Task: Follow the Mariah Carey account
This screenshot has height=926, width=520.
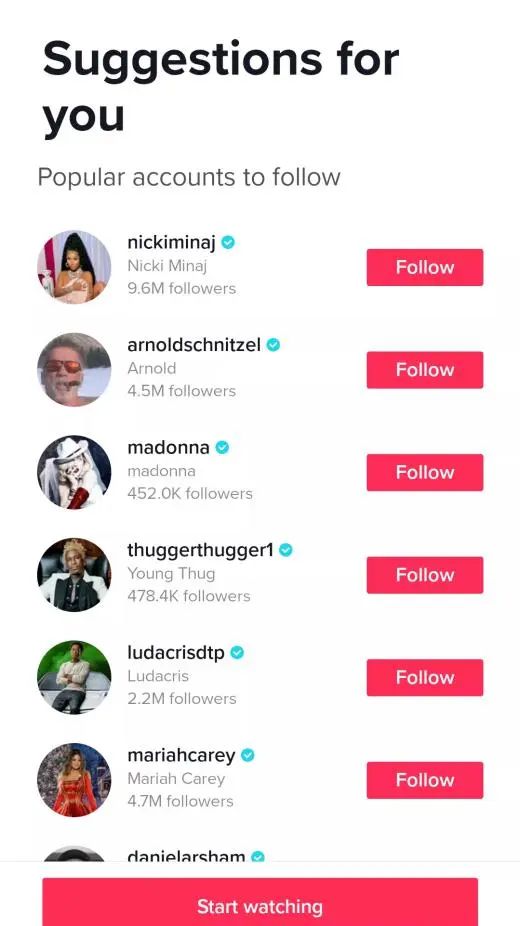Action: (425, 780)
